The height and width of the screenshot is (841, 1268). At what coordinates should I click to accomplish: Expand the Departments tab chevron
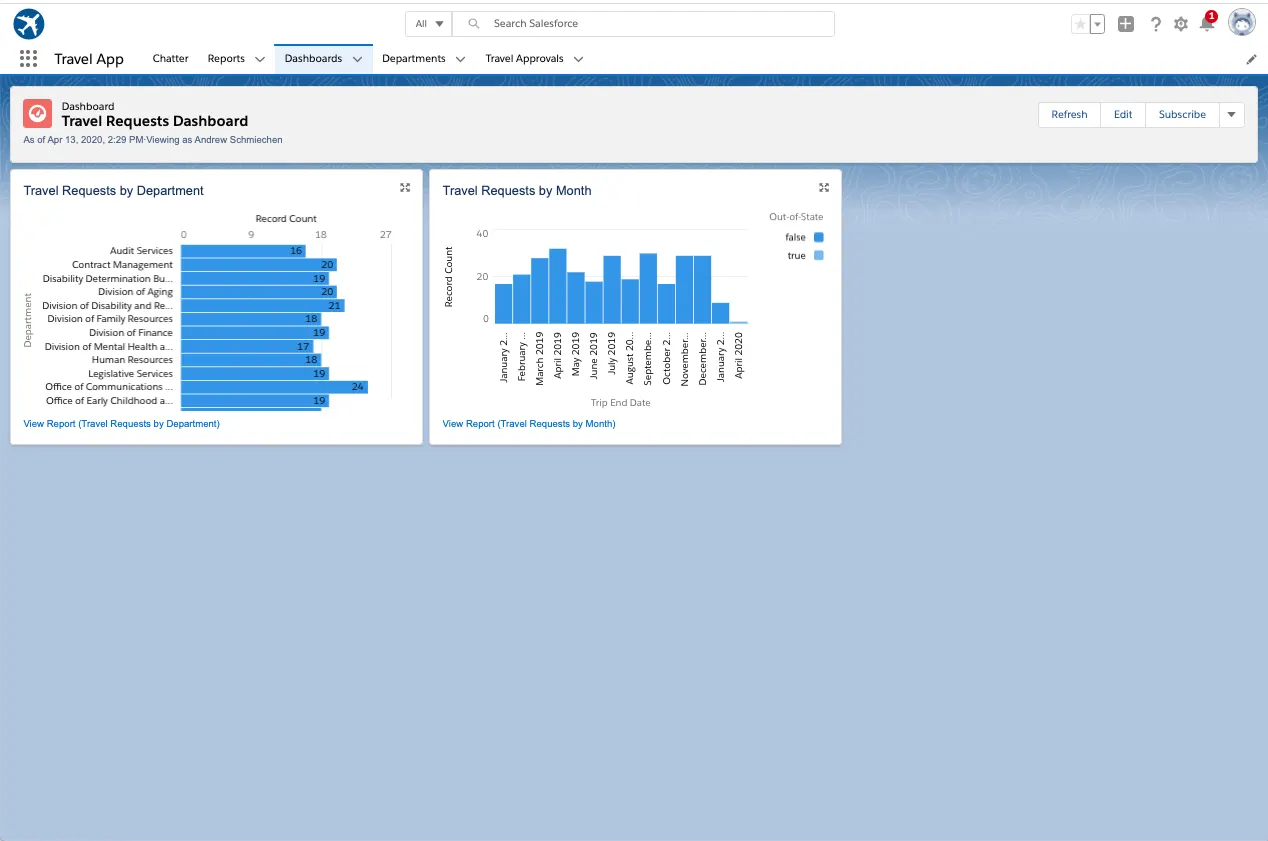[460, 59]
